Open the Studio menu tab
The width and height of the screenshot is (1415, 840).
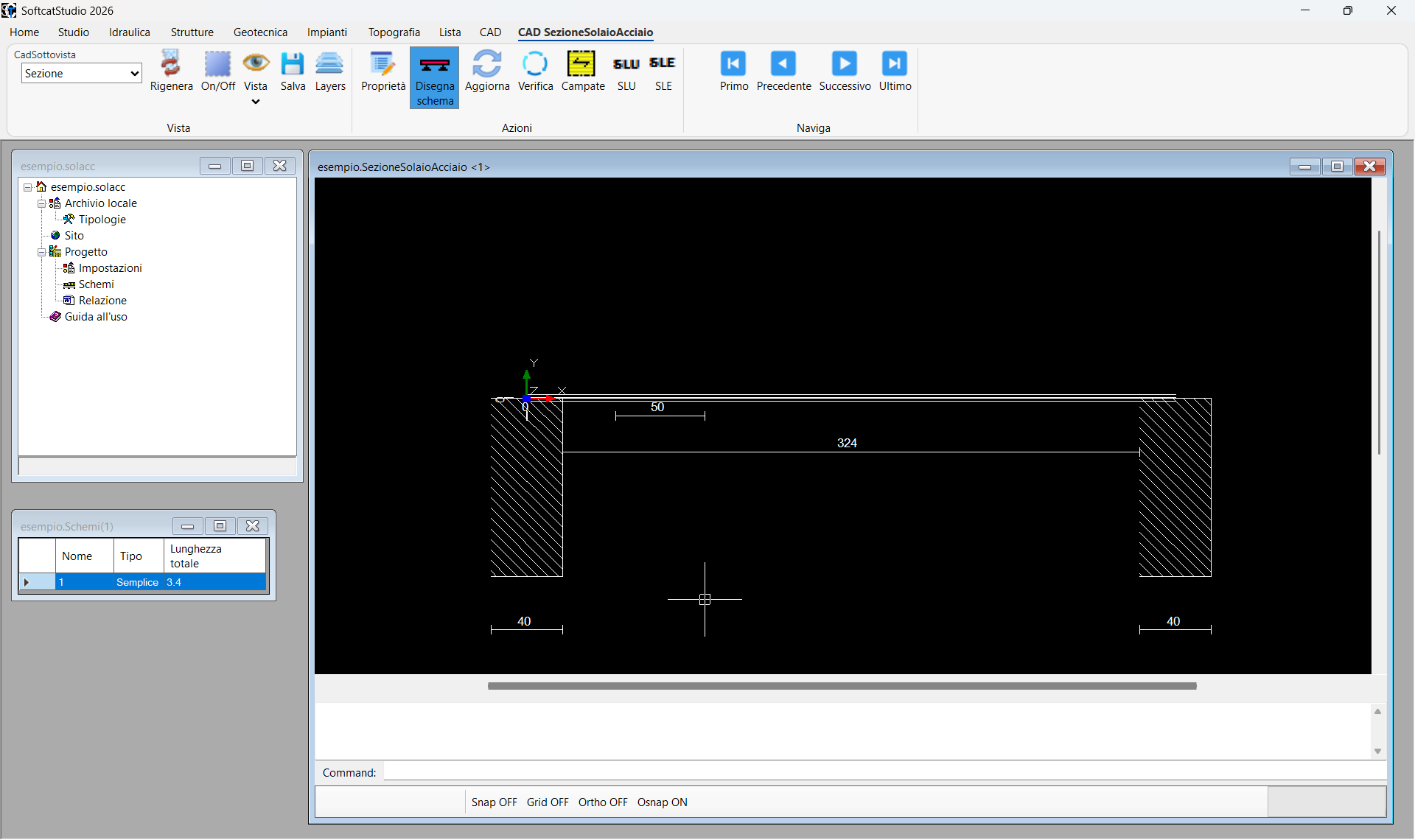click(x=74, y=32)
